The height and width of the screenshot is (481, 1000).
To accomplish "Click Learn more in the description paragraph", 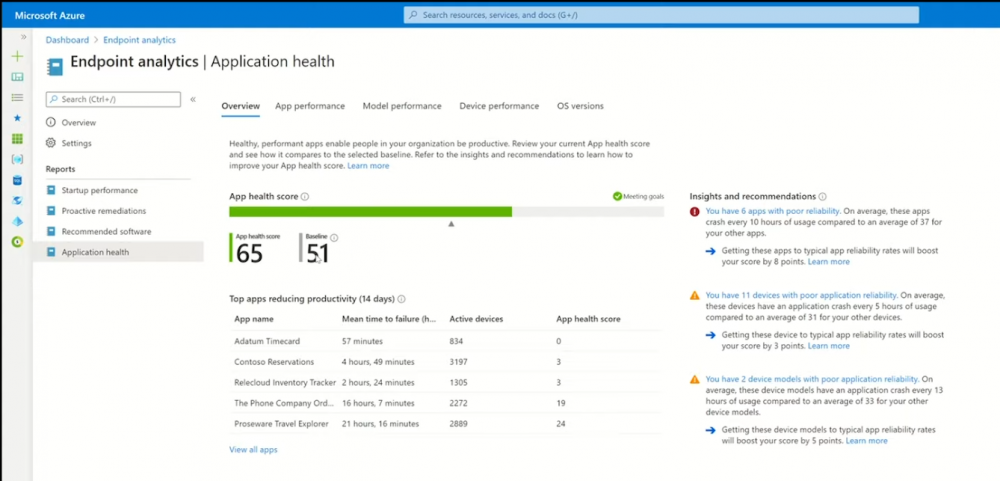I will point(368,166).
